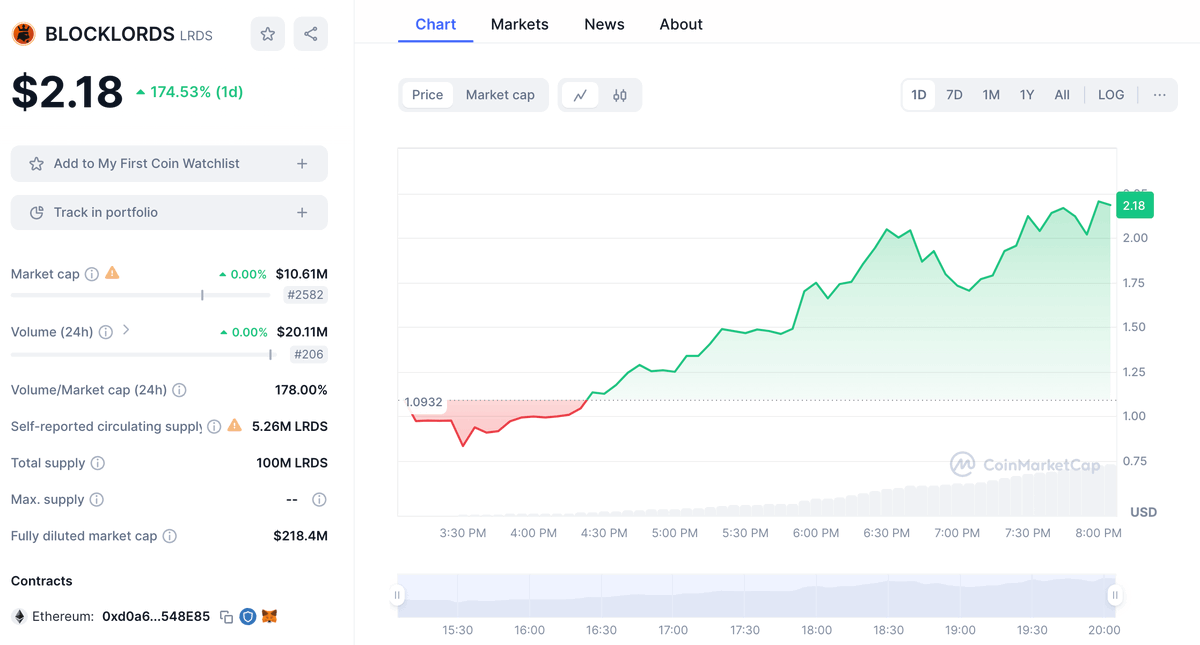Click the Market cap rank progress bar
Screen dimensions: 1200x645
pos(141,295)
